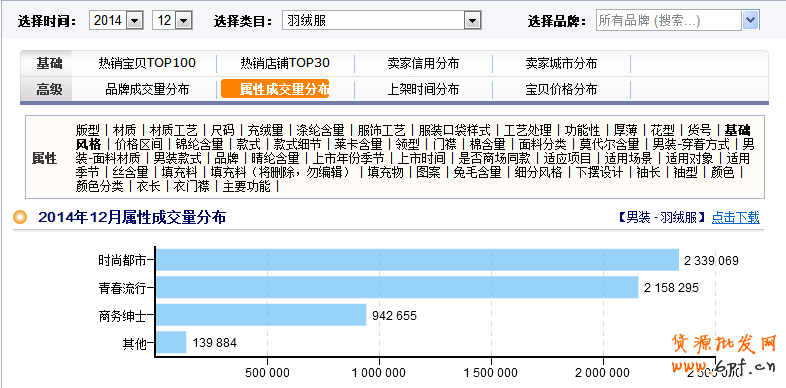The width and height of the screenshot is (786, 388).
Task: Open the month 12 dropdown
Action: pos(172,21)
